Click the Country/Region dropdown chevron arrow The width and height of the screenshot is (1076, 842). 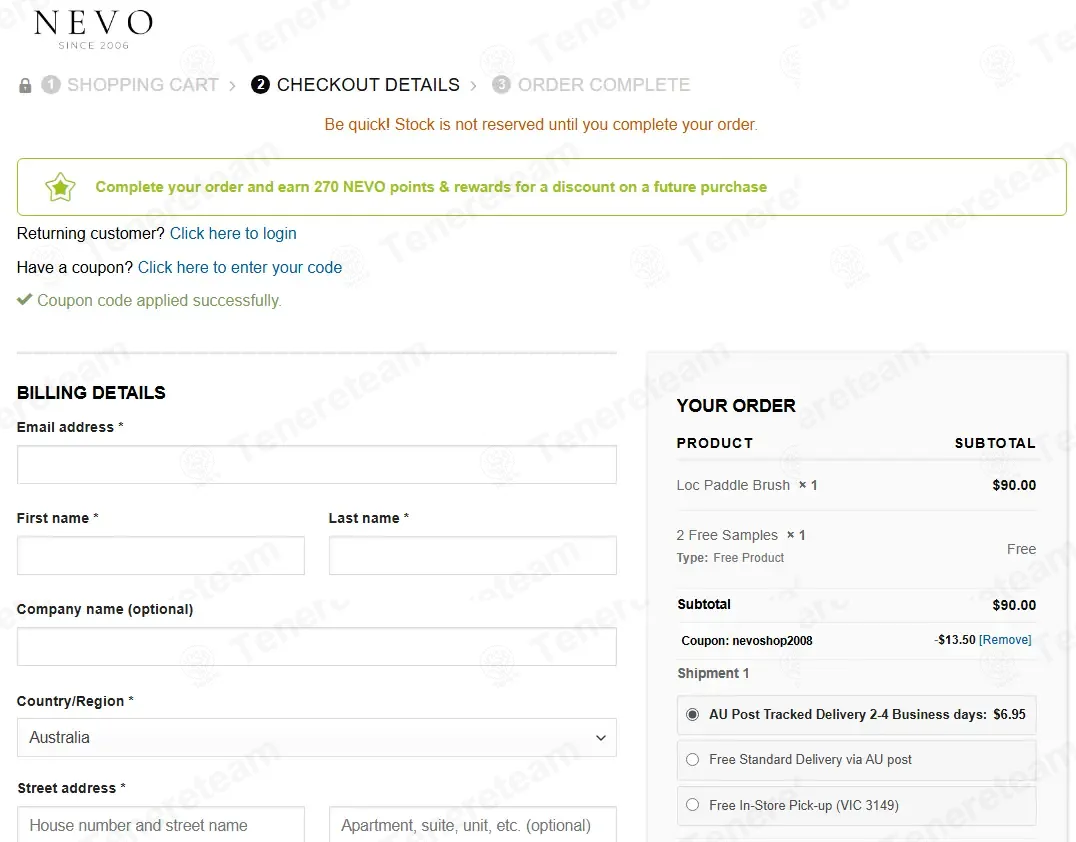click(x=600, y=738)
